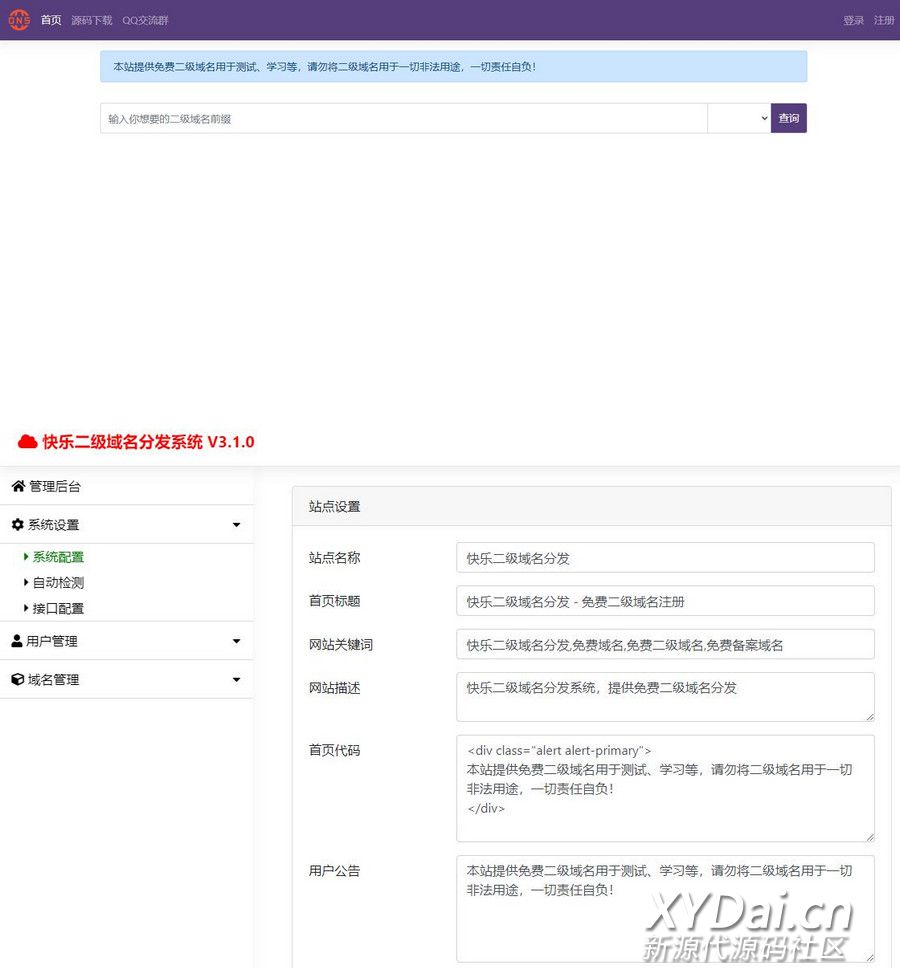Expand the 域名管理 caret arrow

tap(236, 680)
